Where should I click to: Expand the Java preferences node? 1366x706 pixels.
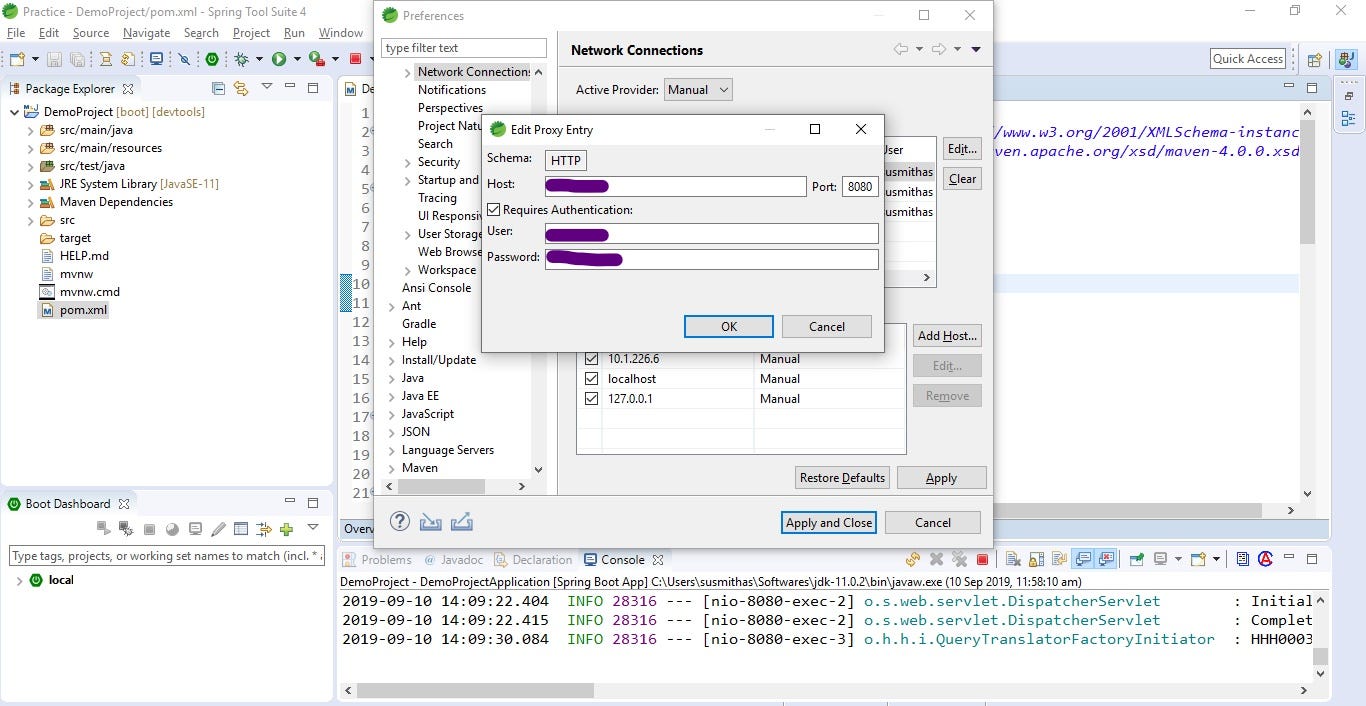click(392, 378)
